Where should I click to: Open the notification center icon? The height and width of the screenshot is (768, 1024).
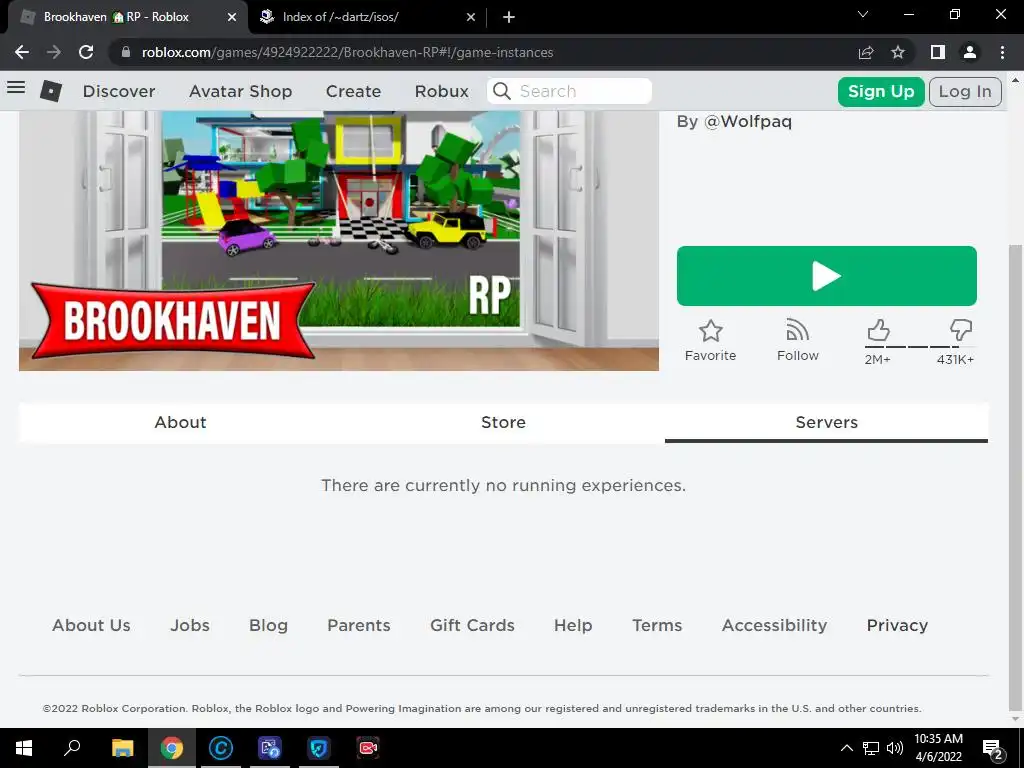tap(993, 748)
